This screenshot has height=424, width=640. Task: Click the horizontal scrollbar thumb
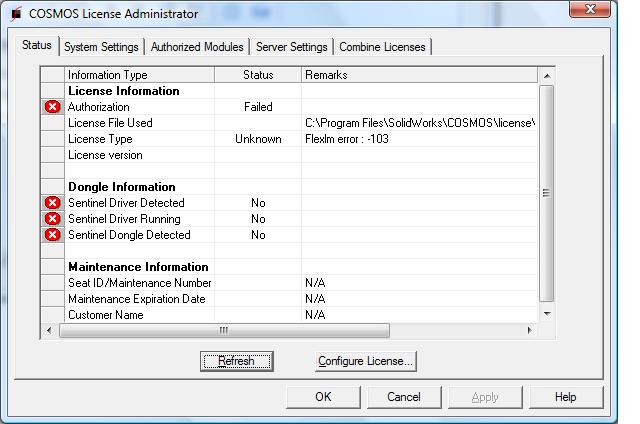tap(224, 330)
